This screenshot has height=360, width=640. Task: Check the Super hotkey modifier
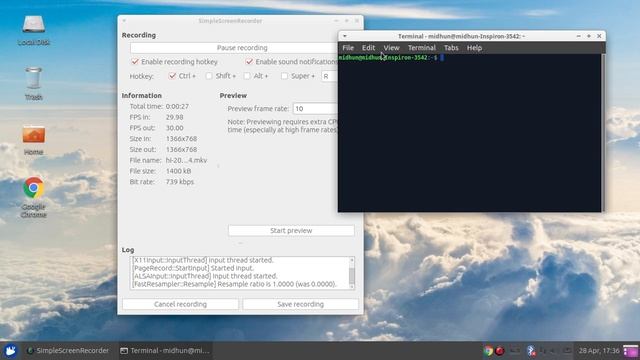coord(284,76)
